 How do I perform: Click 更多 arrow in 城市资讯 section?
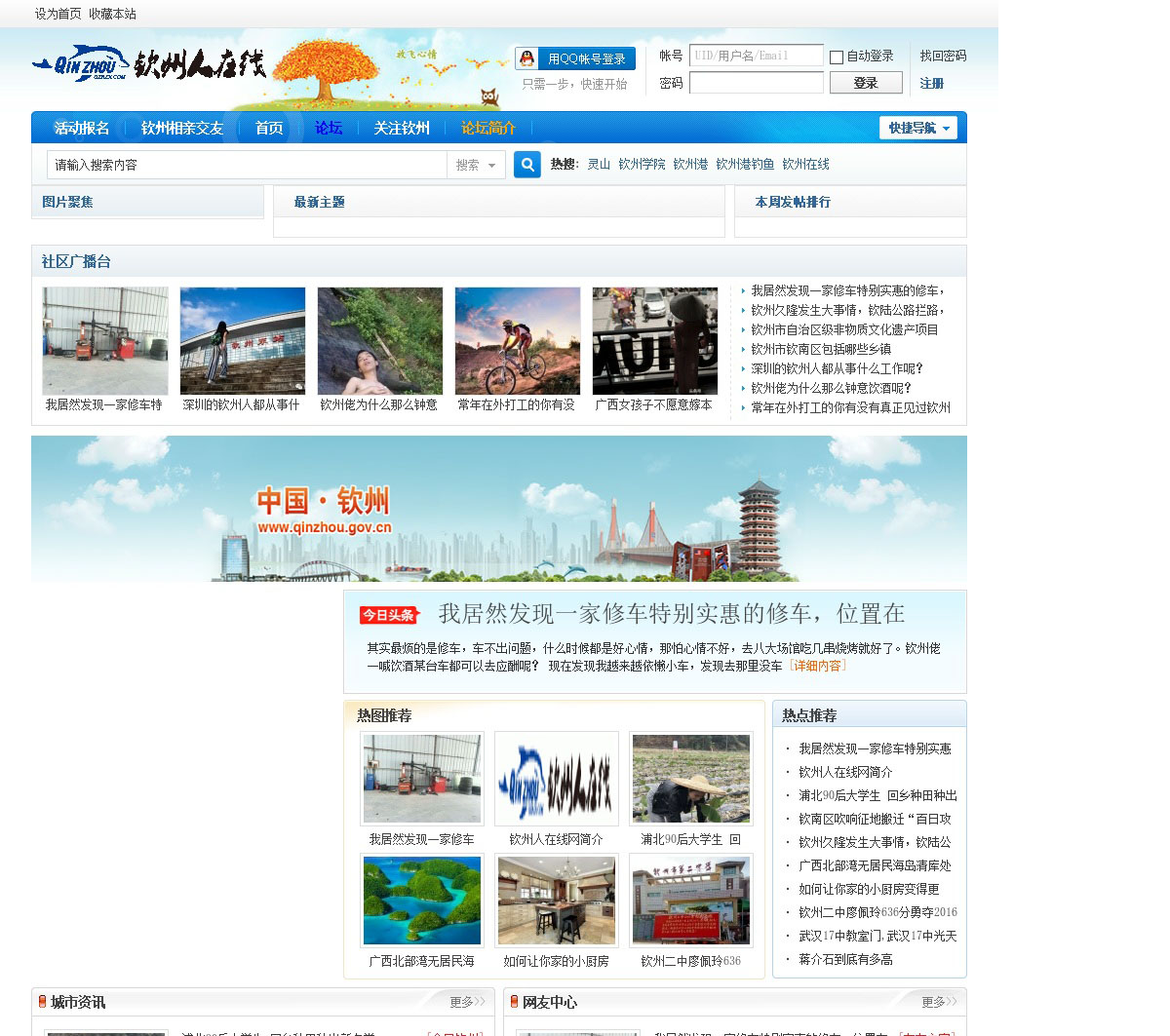(x=472, y=1002)
